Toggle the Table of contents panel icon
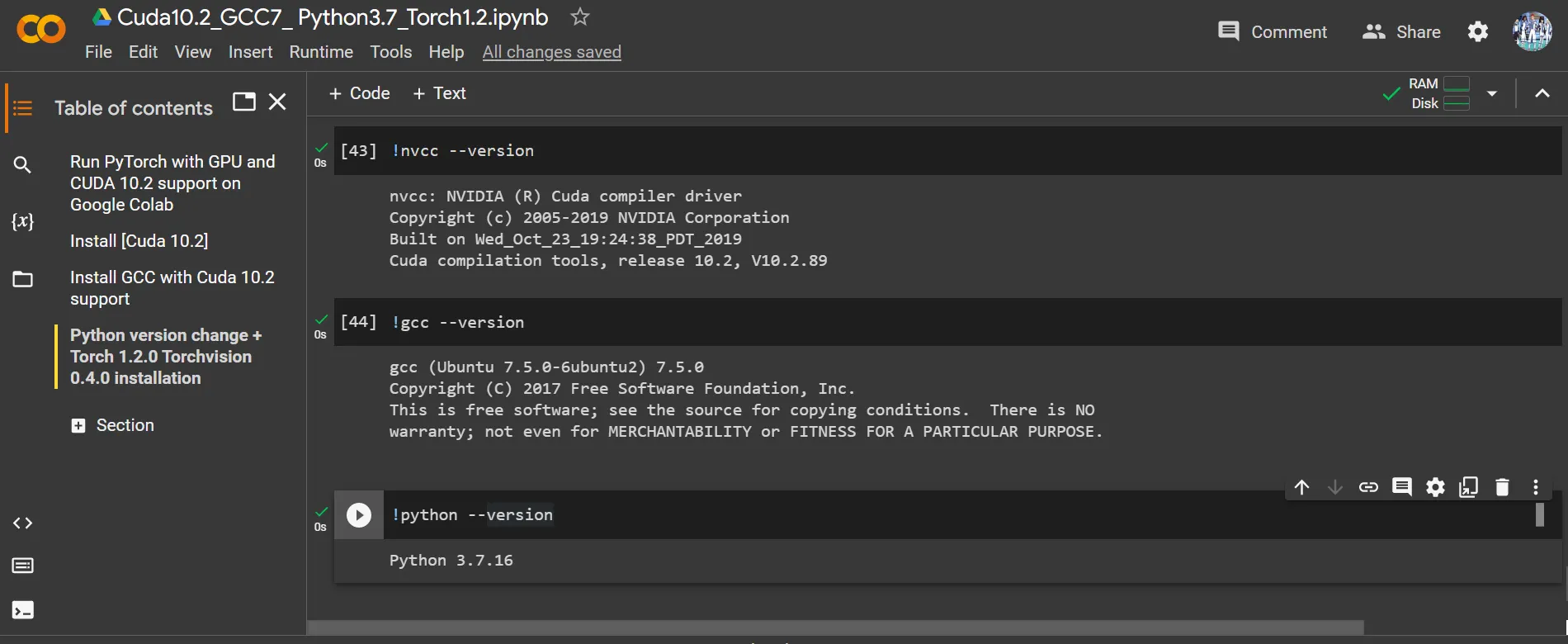The image size is (1568, 644). [x=22, y=108]
